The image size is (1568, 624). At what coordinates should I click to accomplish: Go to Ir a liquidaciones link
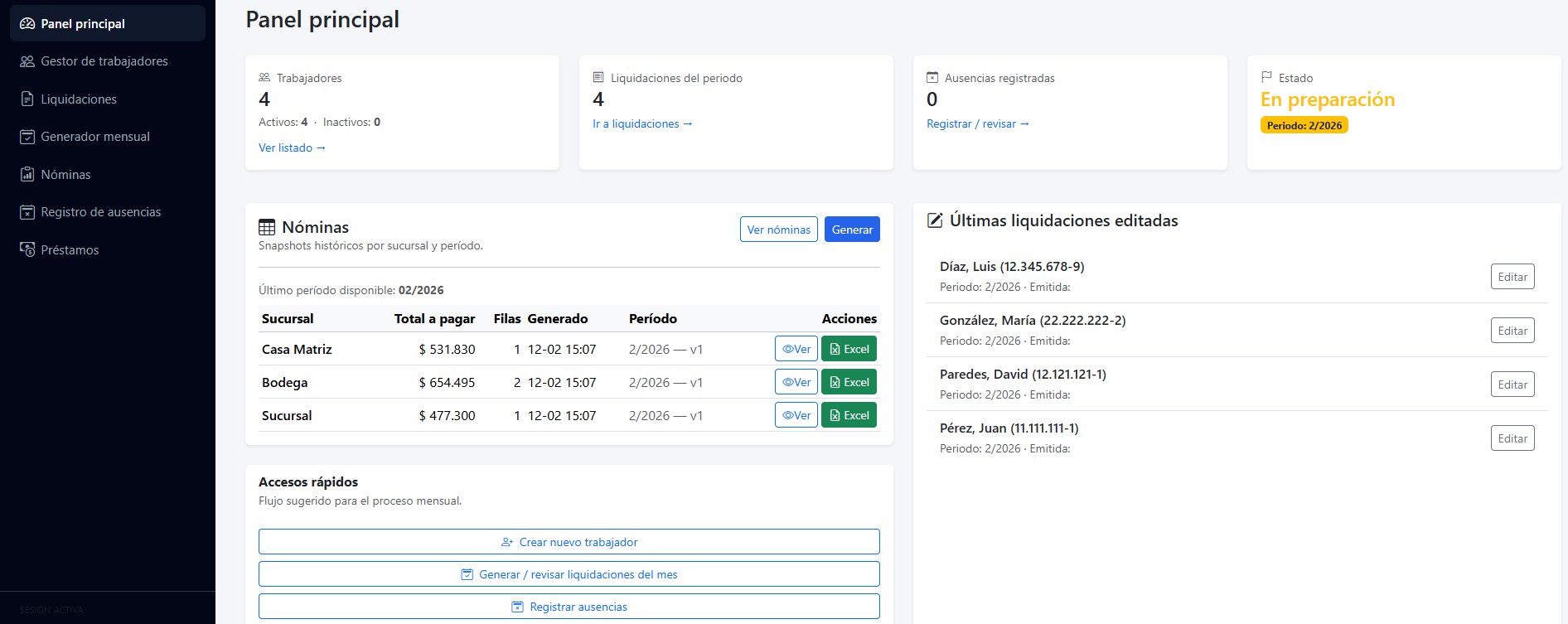(x=642, y=123)
